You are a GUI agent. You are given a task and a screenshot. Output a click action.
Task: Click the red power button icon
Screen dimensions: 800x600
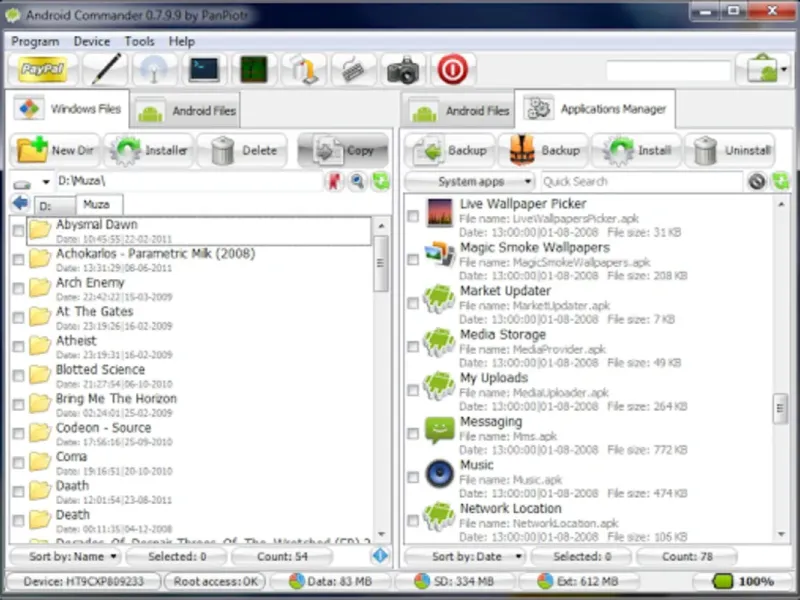click(x=452, y=69)
